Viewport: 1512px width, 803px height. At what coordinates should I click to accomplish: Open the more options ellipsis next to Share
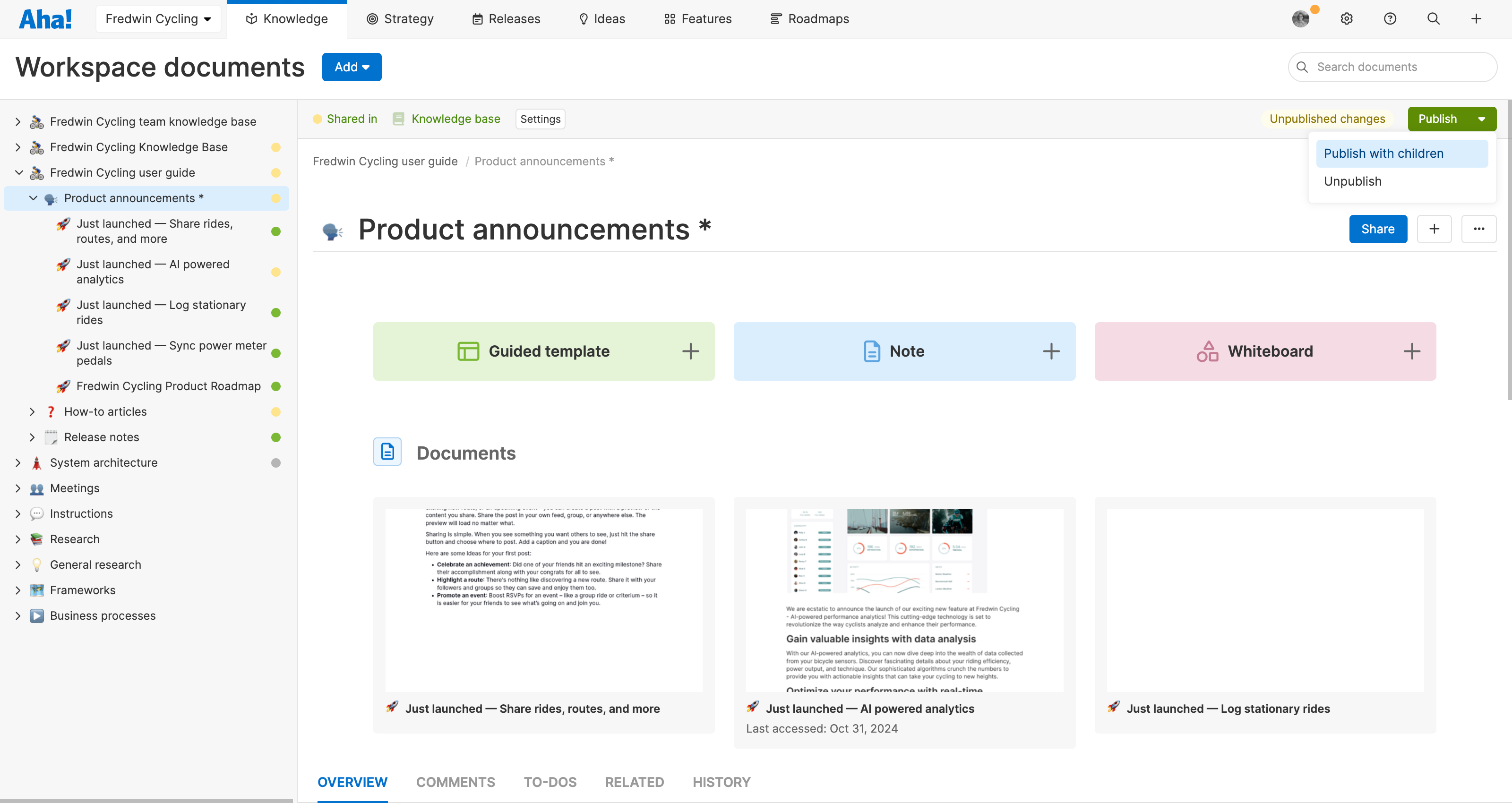click(1478, 229)
